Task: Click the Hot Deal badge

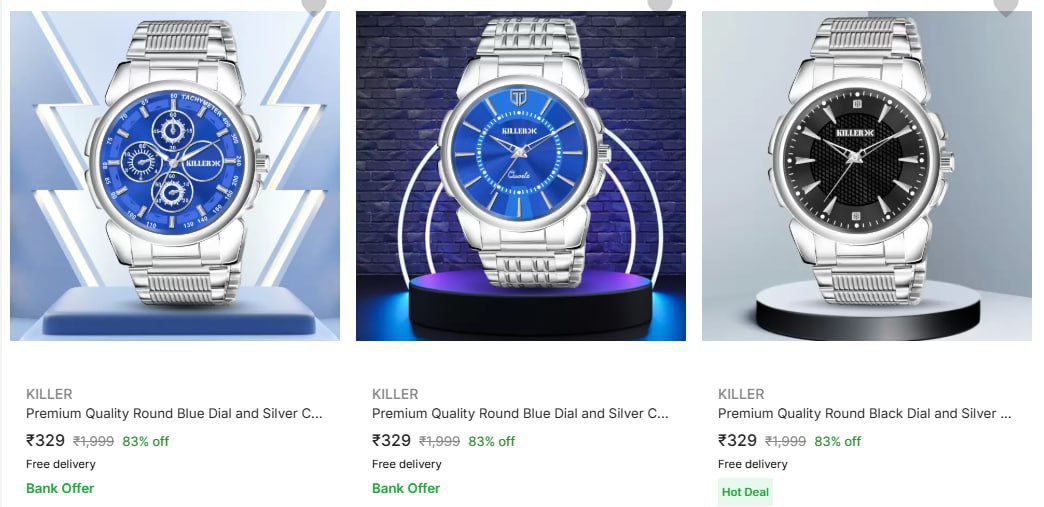Action: pyautogui.click(x=746, y=492)
